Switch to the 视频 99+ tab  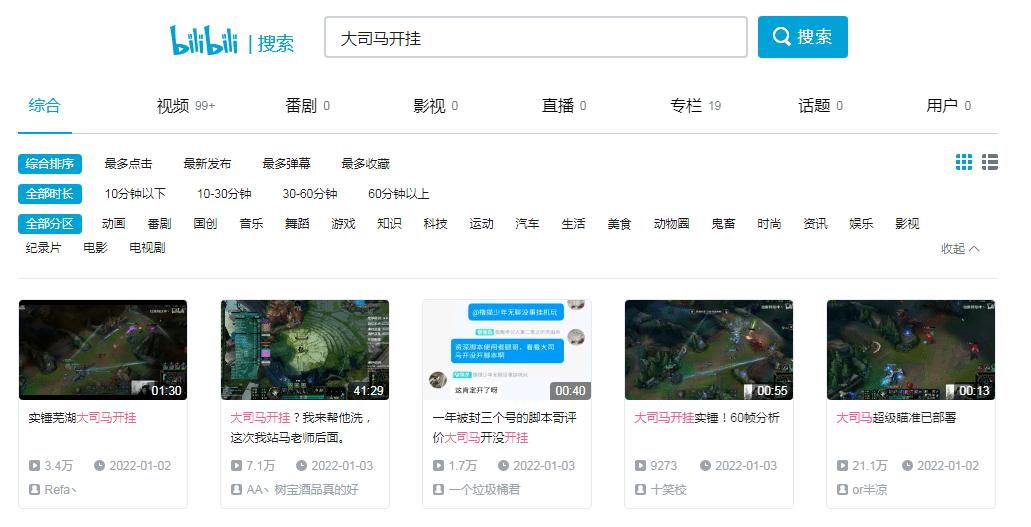[x=186, y=106]
